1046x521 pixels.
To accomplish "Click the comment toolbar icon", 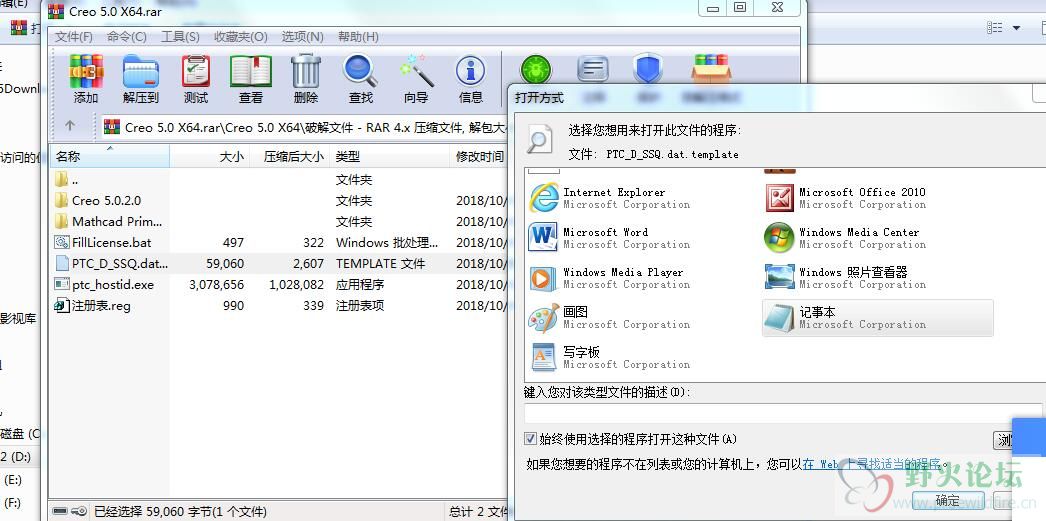I will click(x=592, y=70).
